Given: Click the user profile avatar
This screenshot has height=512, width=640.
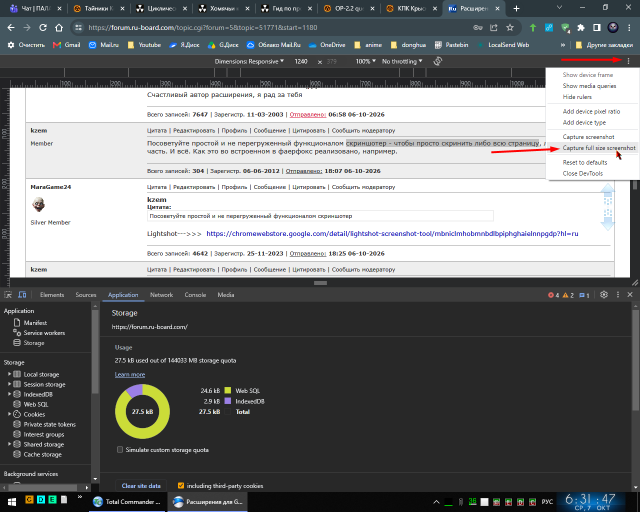Looking at the screenshot, I should 613,27.
